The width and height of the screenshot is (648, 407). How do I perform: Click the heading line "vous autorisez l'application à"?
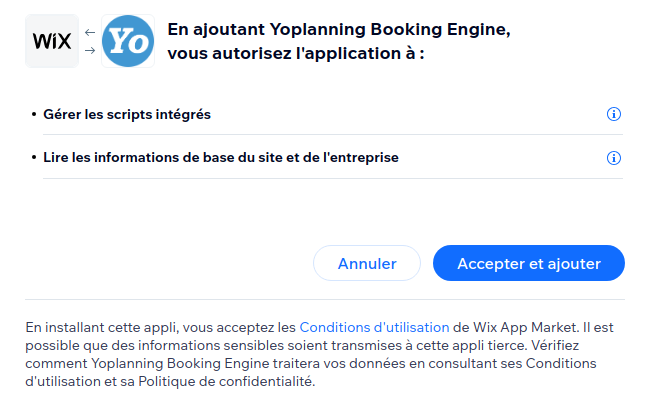(x=296, y=53)
